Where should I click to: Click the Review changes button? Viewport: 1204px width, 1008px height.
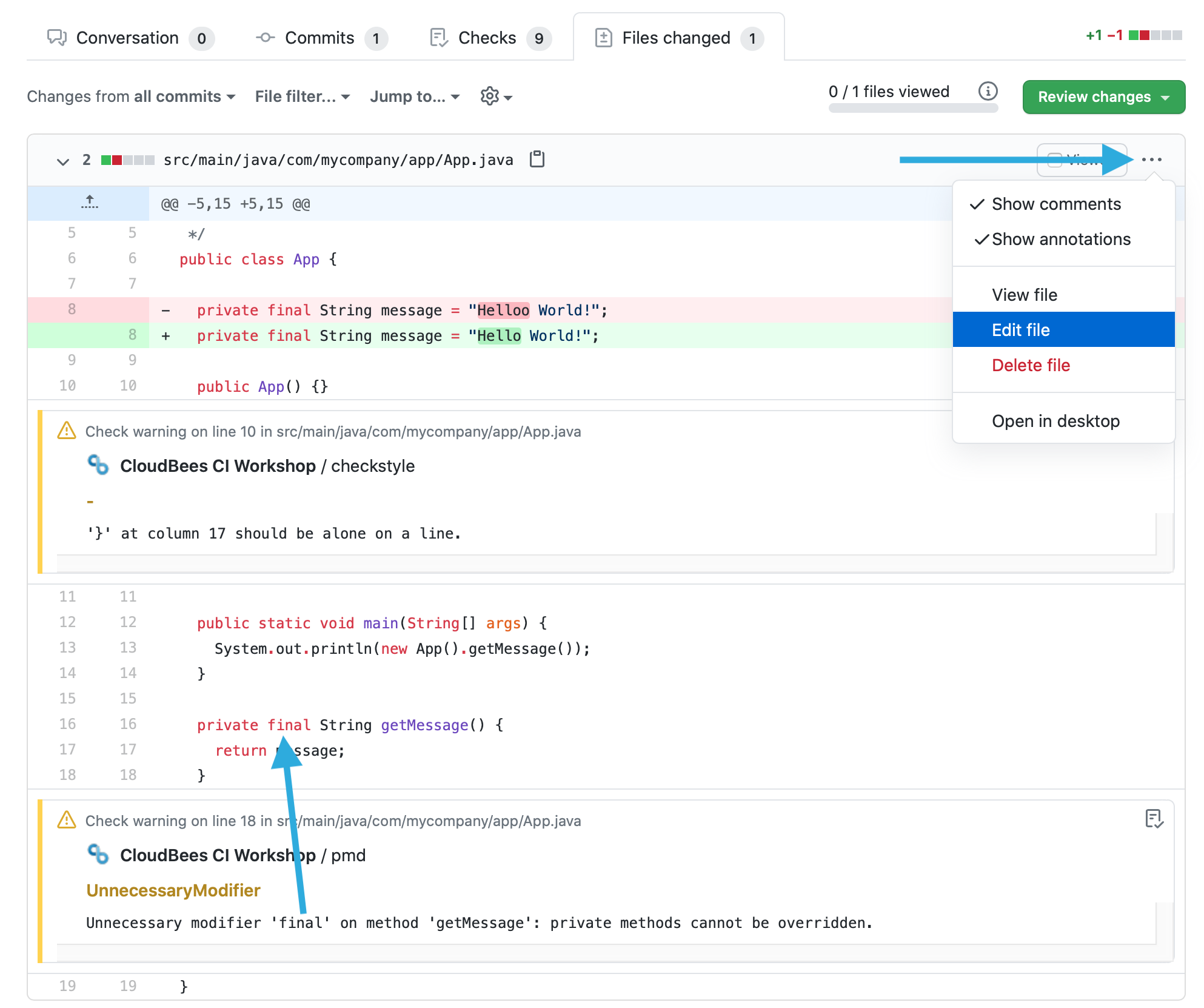[x=1103, y=97]
